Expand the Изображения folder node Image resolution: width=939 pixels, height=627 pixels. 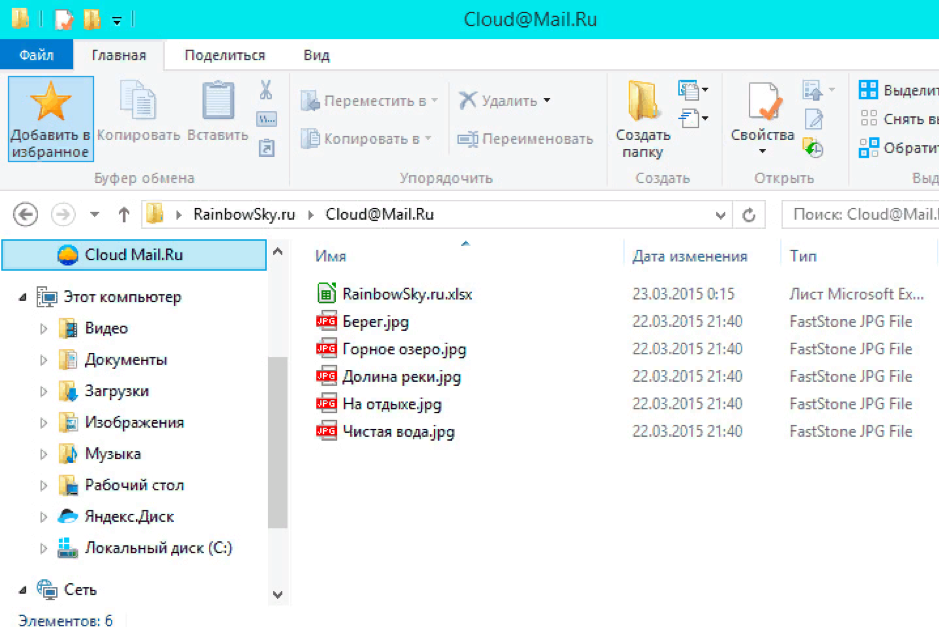click(x=43, y=423)
